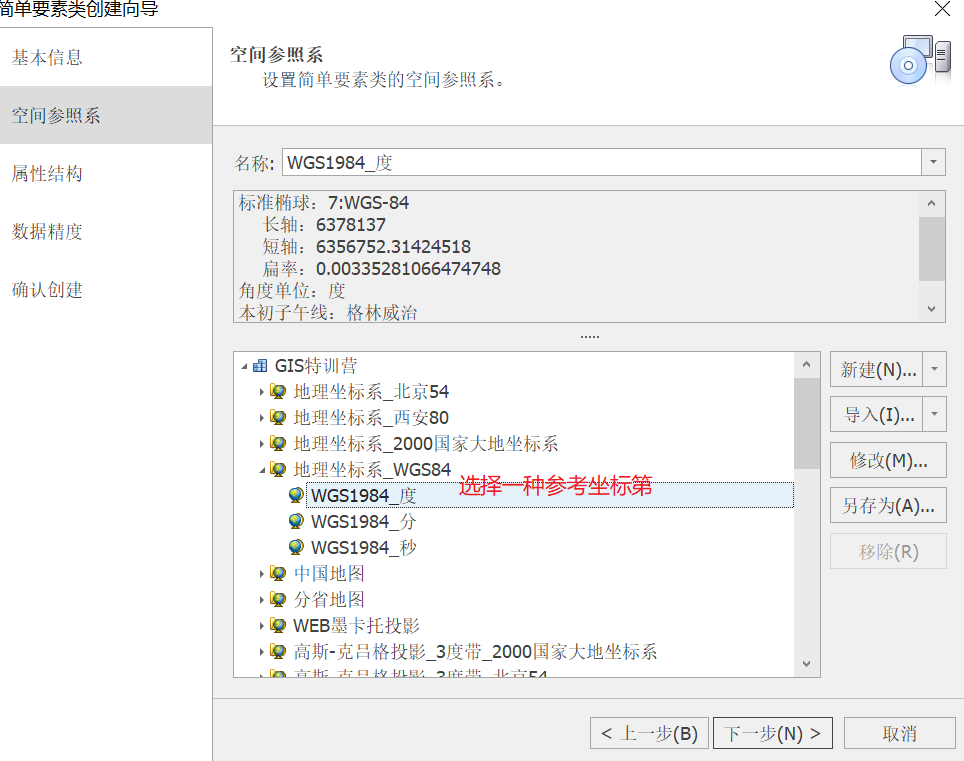
Task: Click the 另存为(A)... button
Action: [888, 505]
